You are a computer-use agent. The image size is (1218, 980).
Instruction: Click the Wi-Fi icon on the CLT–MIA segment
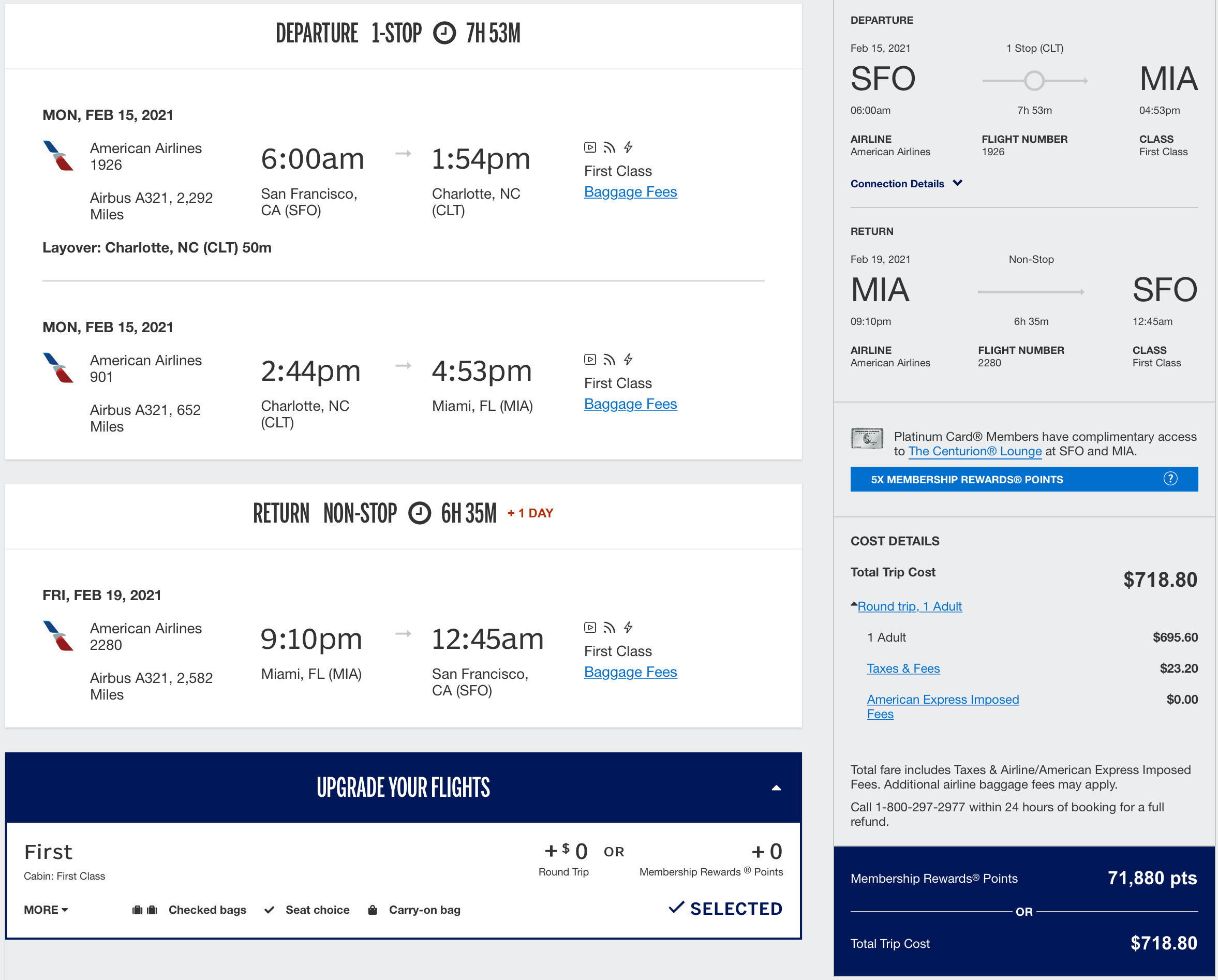[x=609, y=359]
